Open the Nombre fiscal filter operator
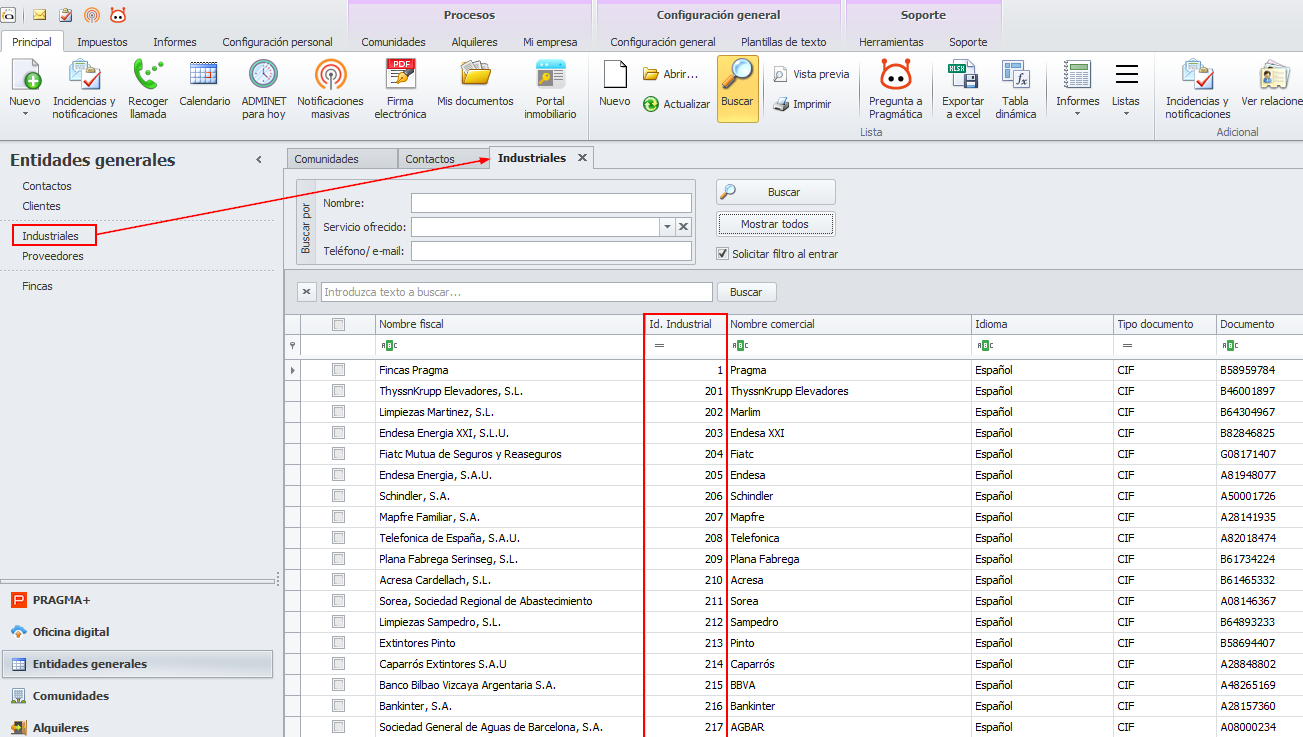Screen dimensions: 1303x737 click(x=389, y=346)
